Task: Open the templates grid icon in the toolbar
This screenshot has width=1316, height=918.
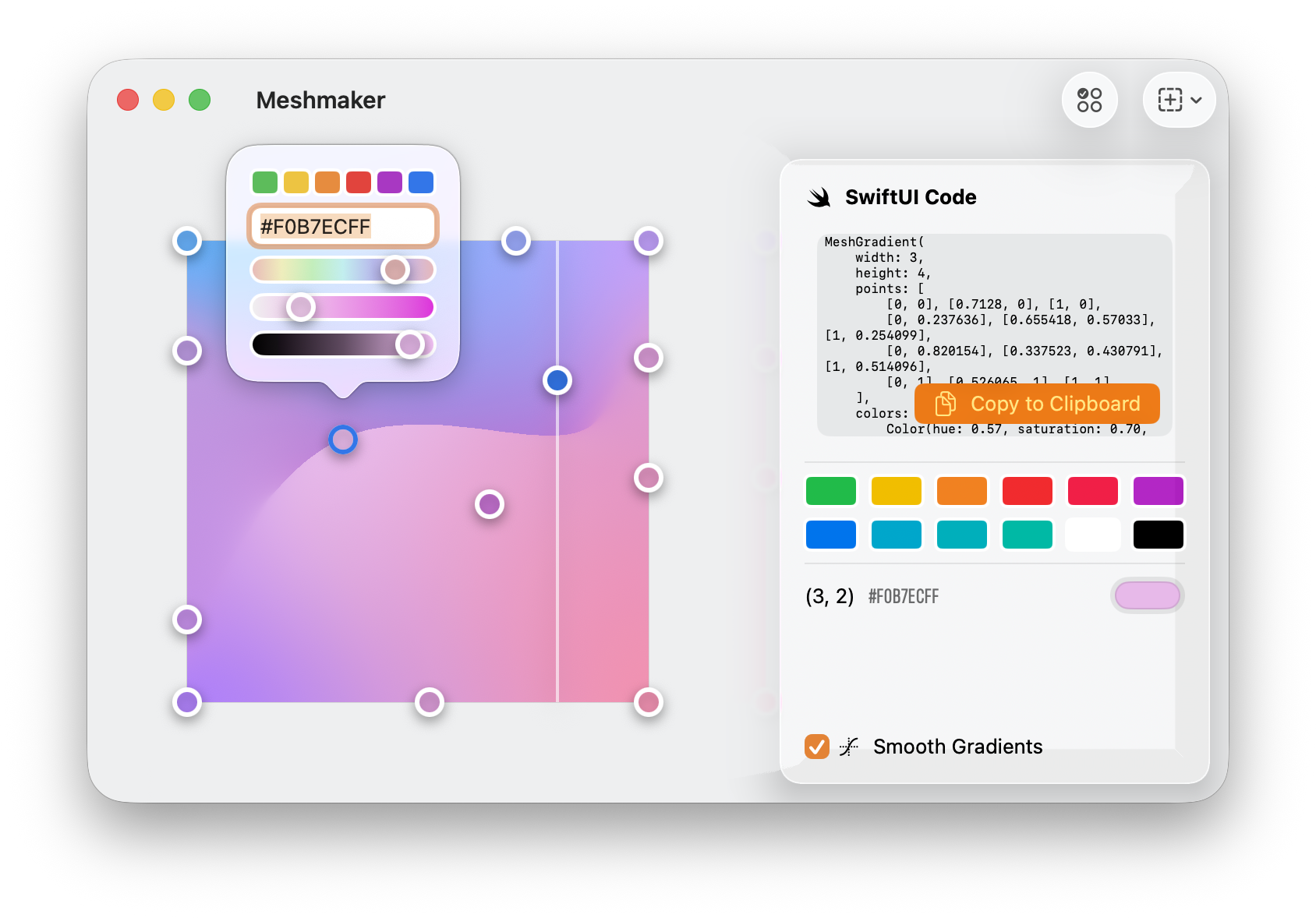Action: pos(1089,100)
